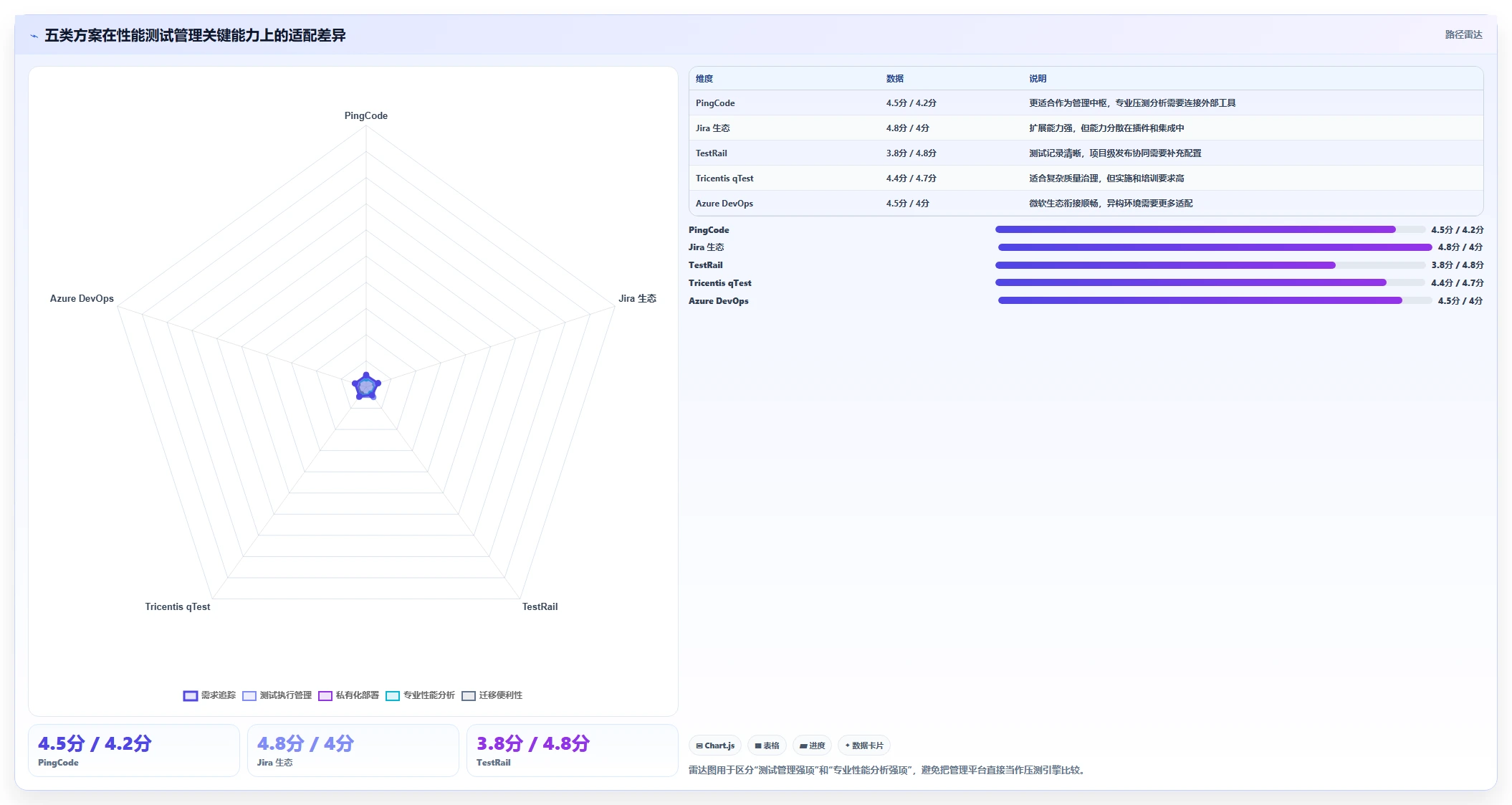The width and height of the screenshot is (1512, 805).
Task: Open the PingCode 4.5分 / 4.2分 data card
Action: click(x=134, y=751)
